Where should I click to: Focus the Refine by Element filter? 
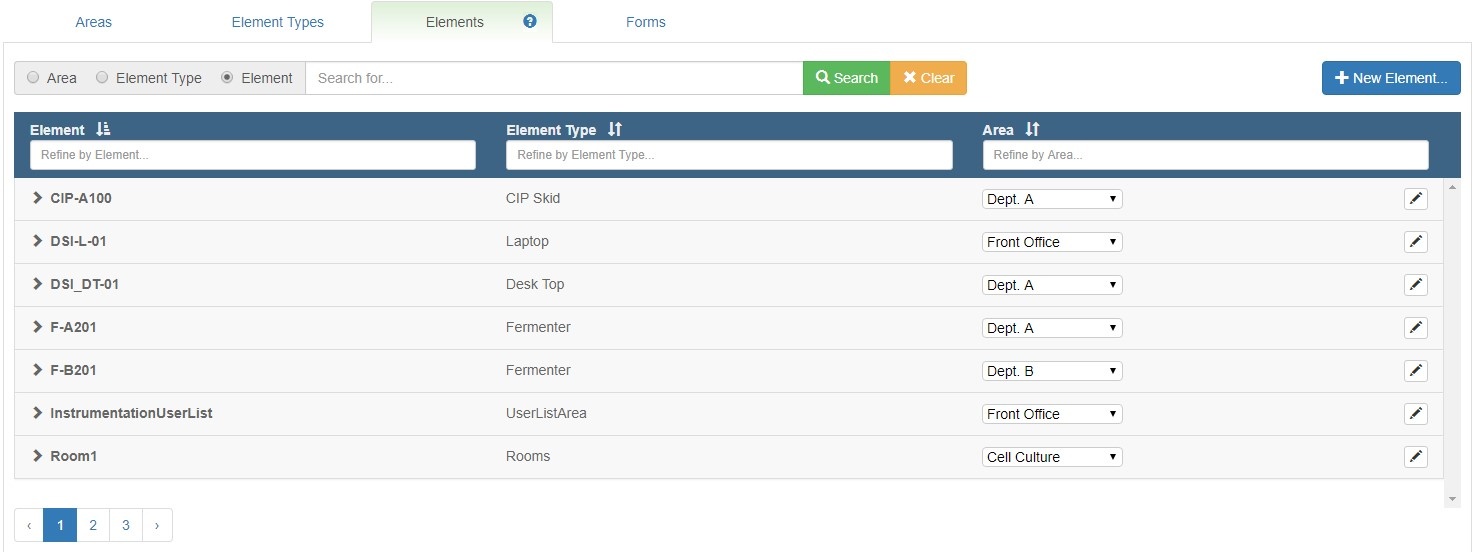tap(253, 155)
